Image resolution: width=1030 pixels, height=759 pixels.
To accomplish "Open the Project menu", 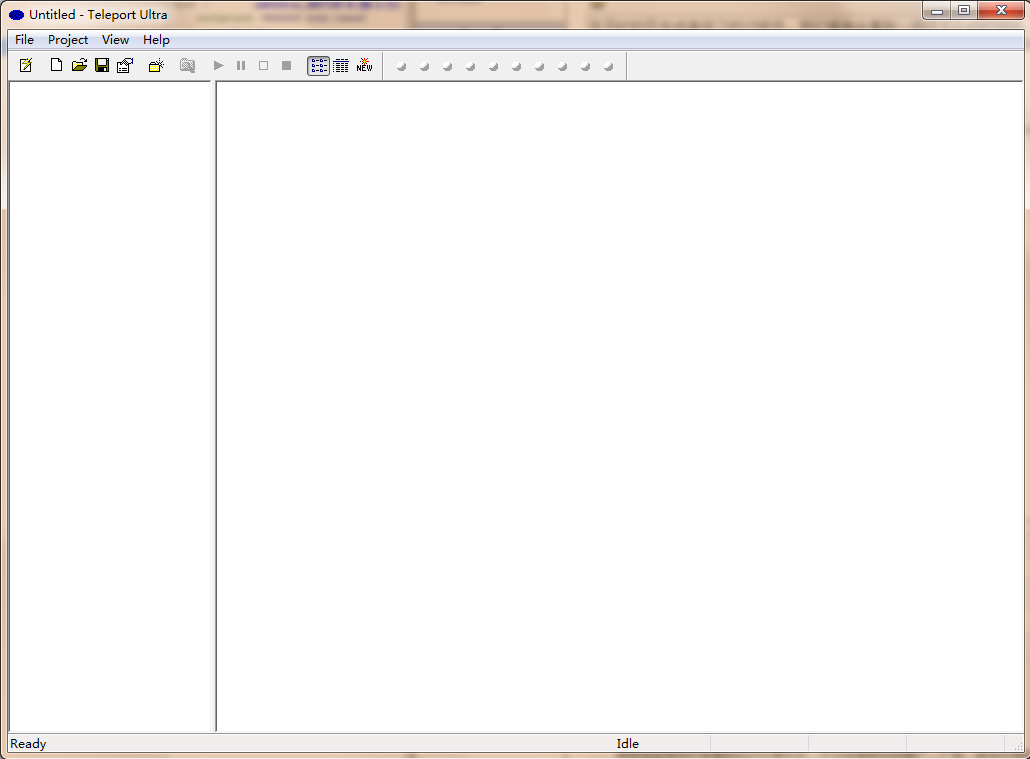I will click(x=68, y=40).
